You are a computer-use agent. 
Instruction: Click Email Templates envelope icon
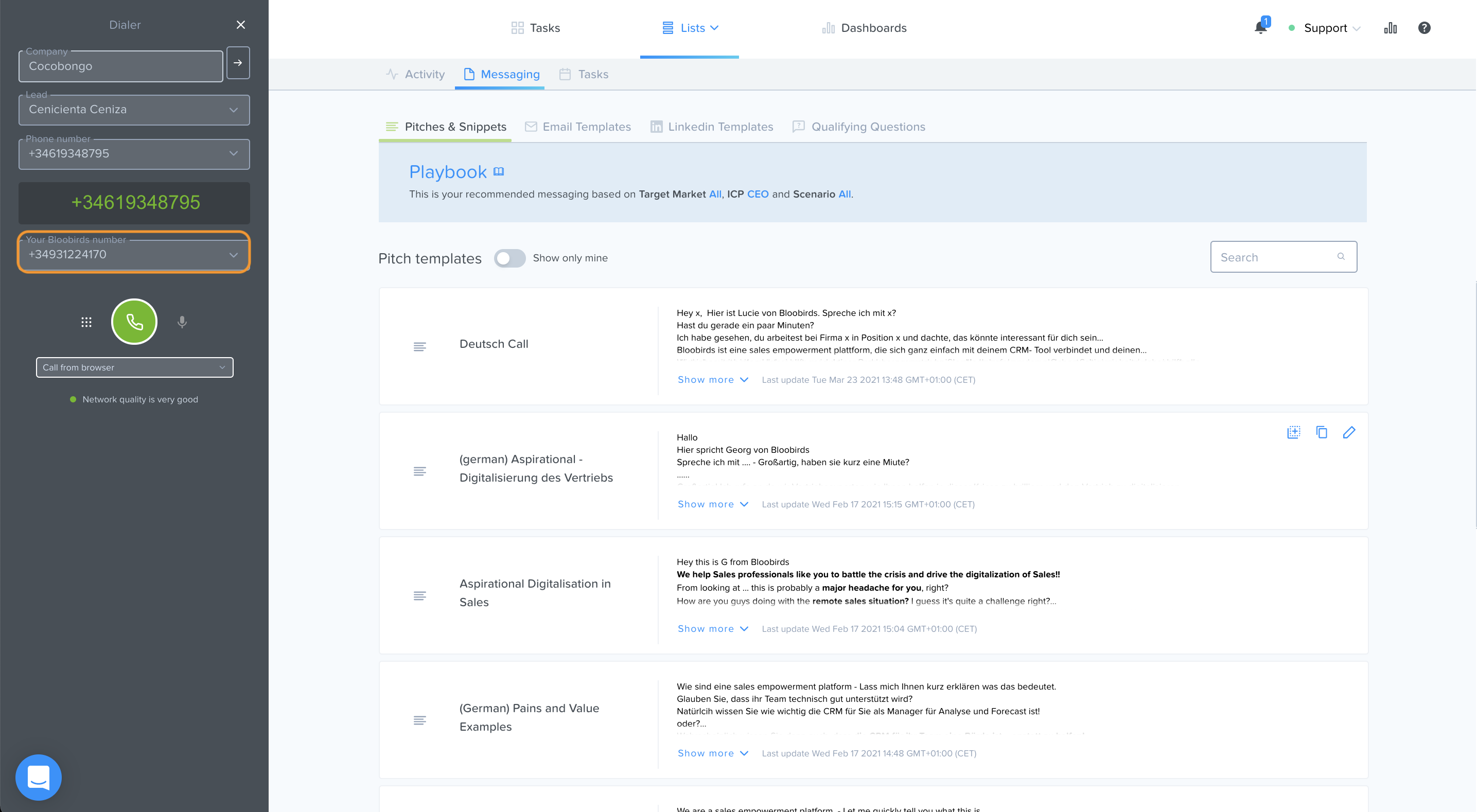click(531, 127)
